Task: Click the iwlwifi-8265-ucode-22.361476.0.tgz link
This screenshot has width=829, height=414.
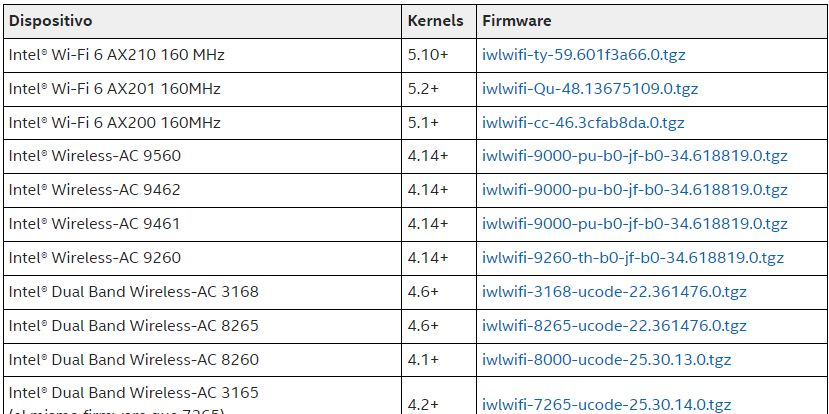Action: (614, 326)
